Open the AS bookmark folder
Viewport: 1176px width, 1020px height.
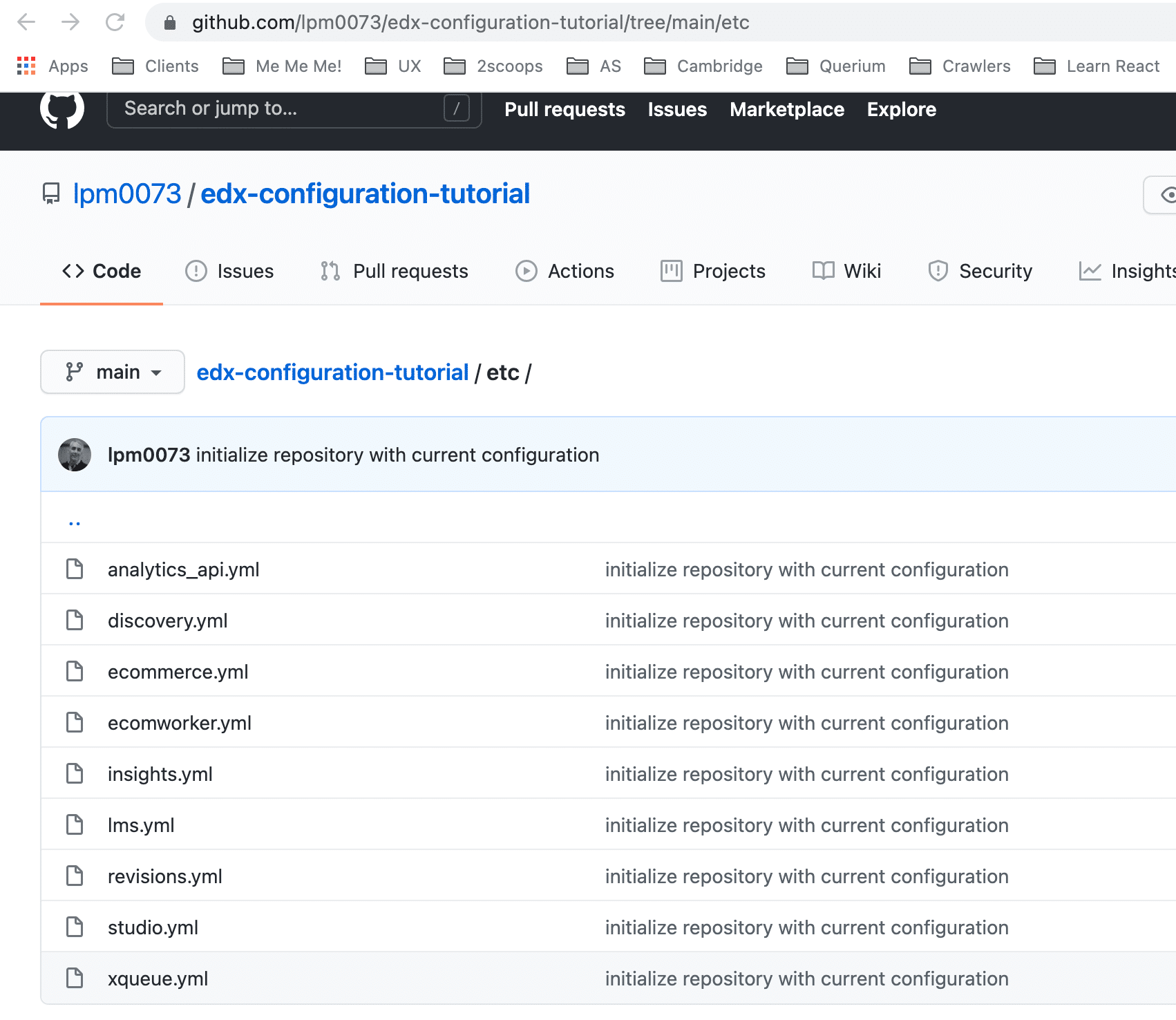point(594,66)
